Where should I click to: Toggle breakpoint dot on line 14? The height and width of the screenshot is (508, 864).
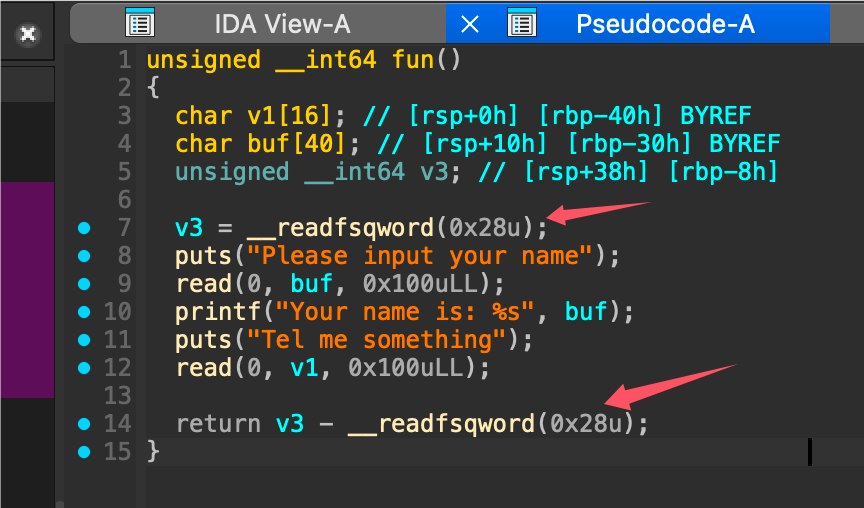[84, 424]
